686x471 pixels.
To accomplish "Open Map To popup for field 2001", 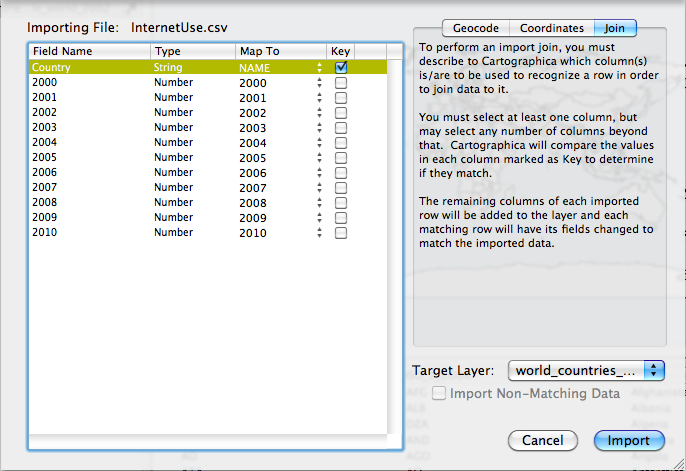I will tap(319, 98).
